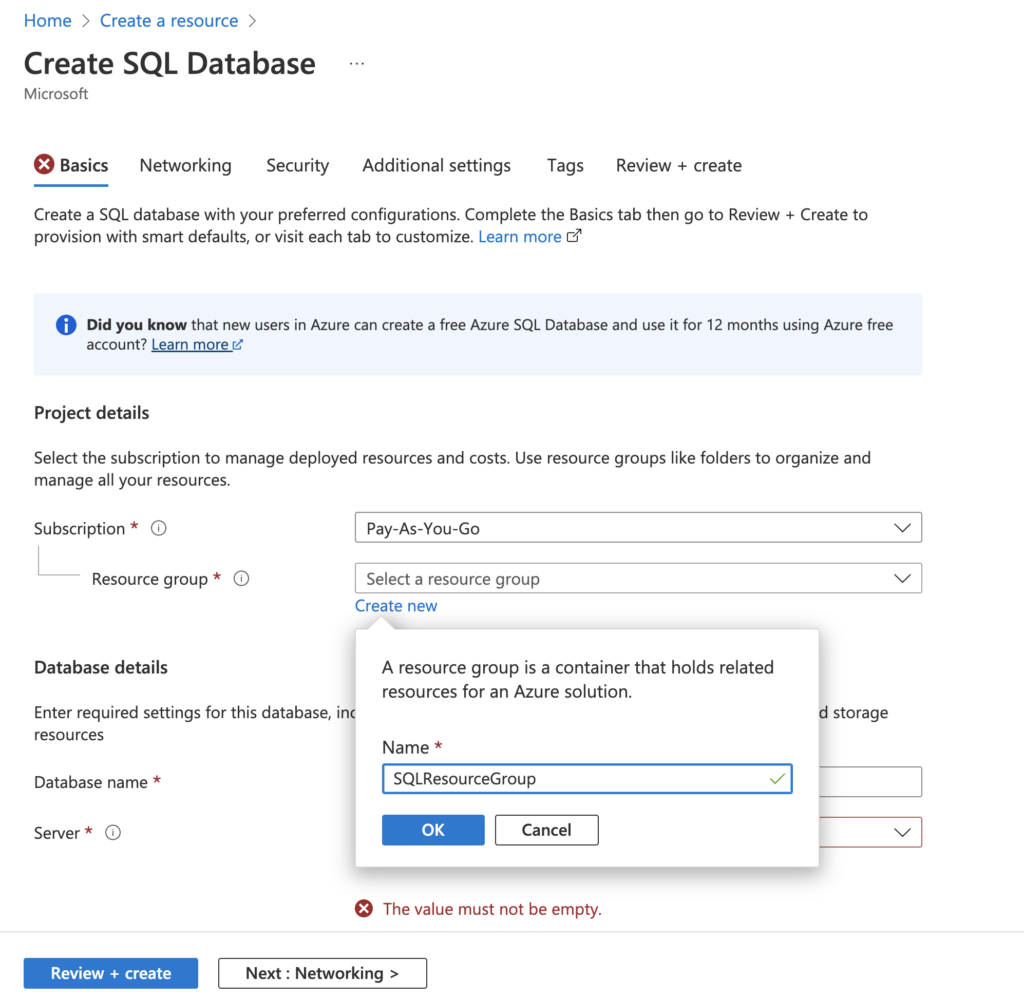The width and height of the screenshot is (1024, 1000).
Task: Cancel the resource group creation
Action: (546, 829)
